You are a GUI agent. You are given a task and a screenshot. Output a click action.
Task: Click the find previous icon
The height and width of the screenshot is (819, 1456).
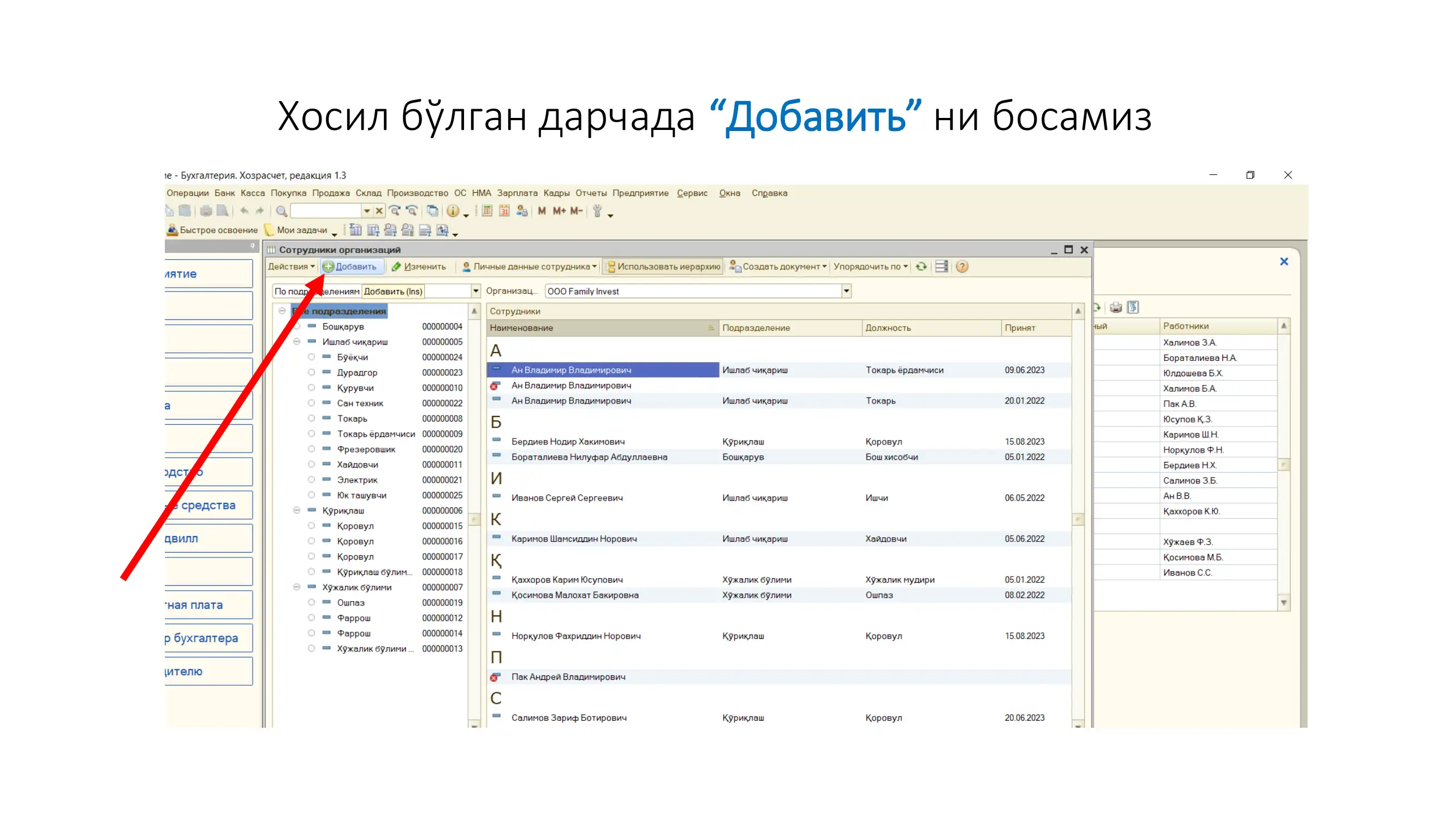tap(412, 211)
